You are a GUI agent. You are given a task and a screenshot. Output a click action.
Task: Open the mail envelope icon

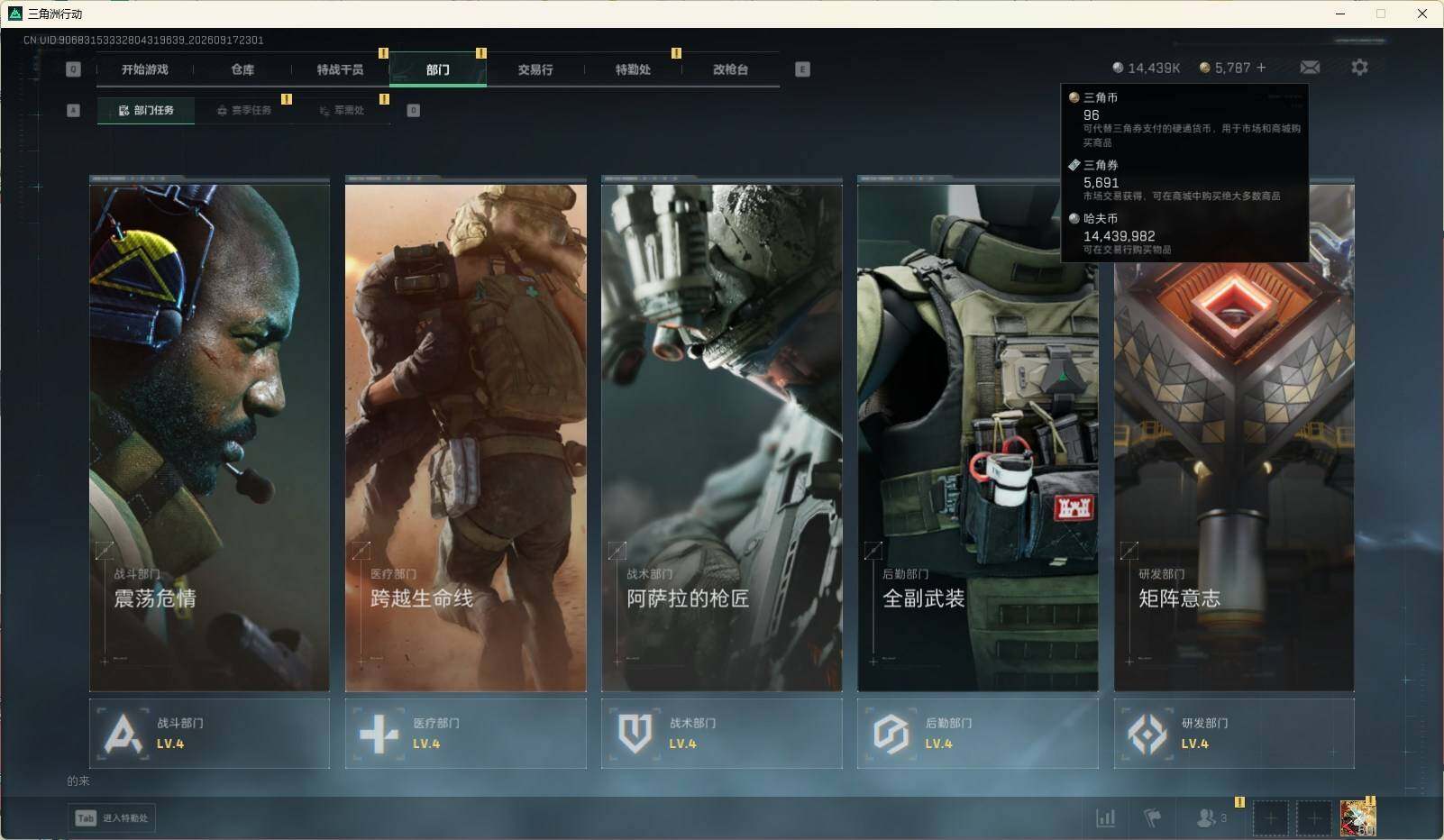(1310, 68)
